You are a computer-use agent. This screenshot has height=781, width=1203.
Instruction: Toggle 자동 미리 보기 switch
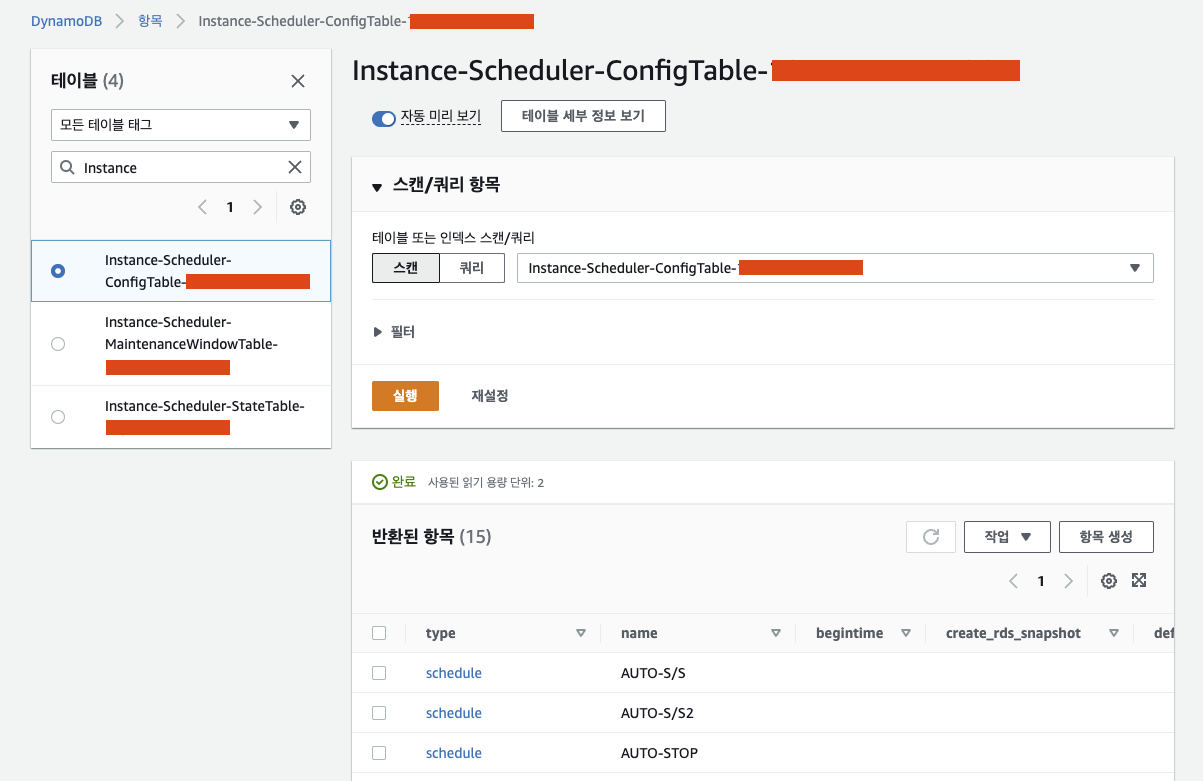click(x=384, y=118)
